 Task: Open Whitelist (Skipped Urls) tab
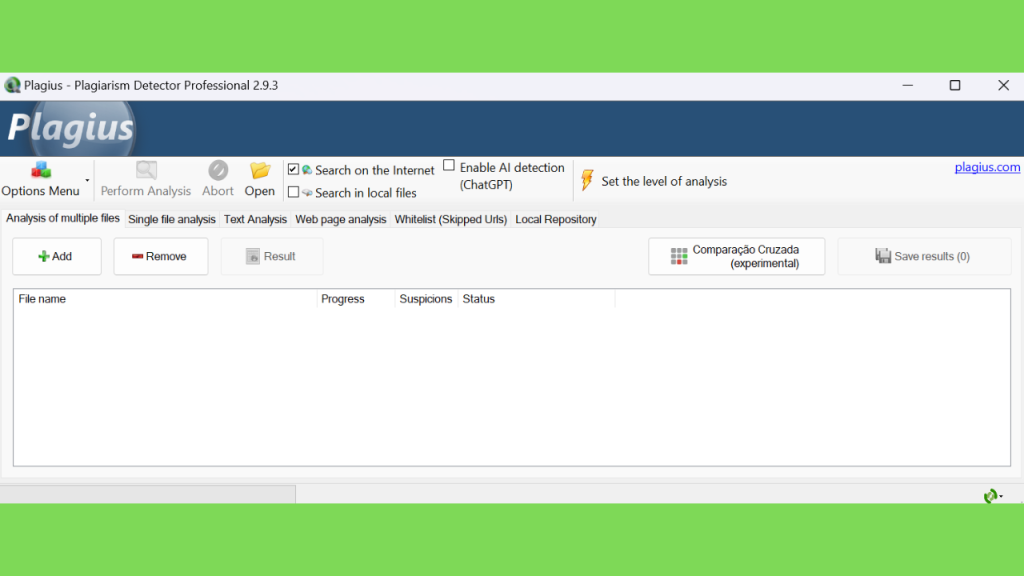451,219
